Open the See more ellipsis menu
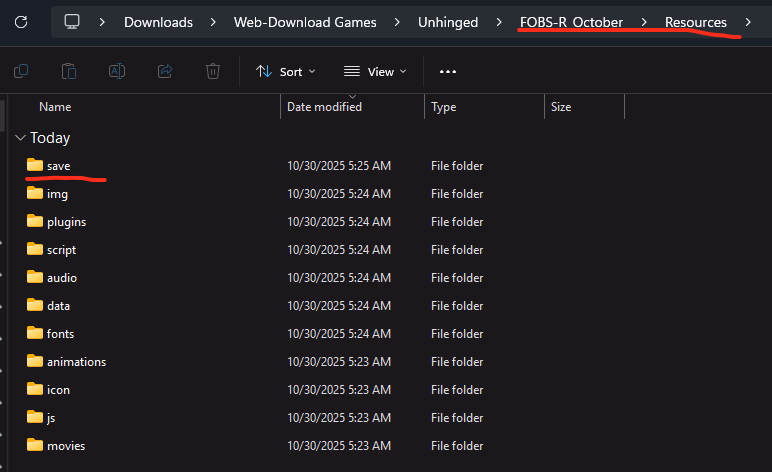 pyautogui.click(x=447, y=71)
